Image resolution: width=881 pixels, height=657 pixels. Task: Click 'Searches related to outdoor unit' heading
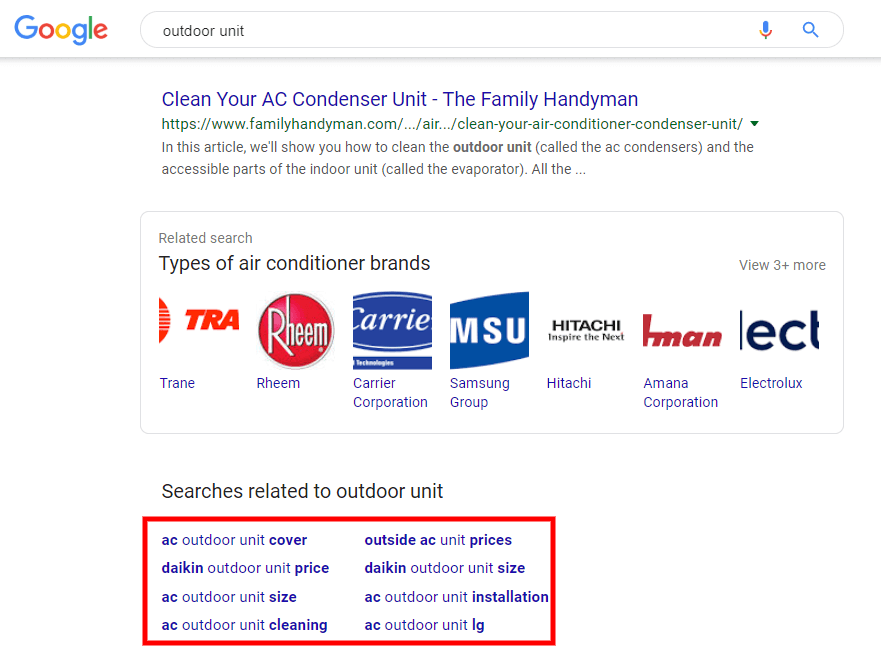[x=302, y=491]
